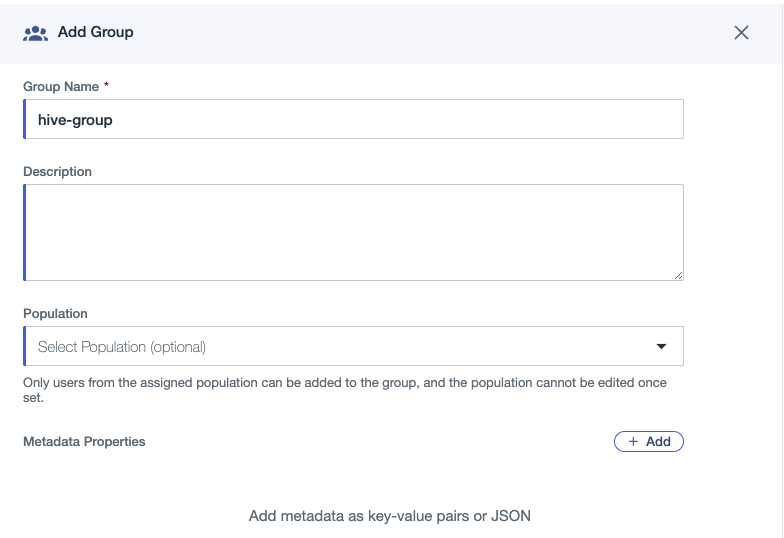Click the "Add Group" title text
This screenshot has width=784, height=538.
[96, 32]
